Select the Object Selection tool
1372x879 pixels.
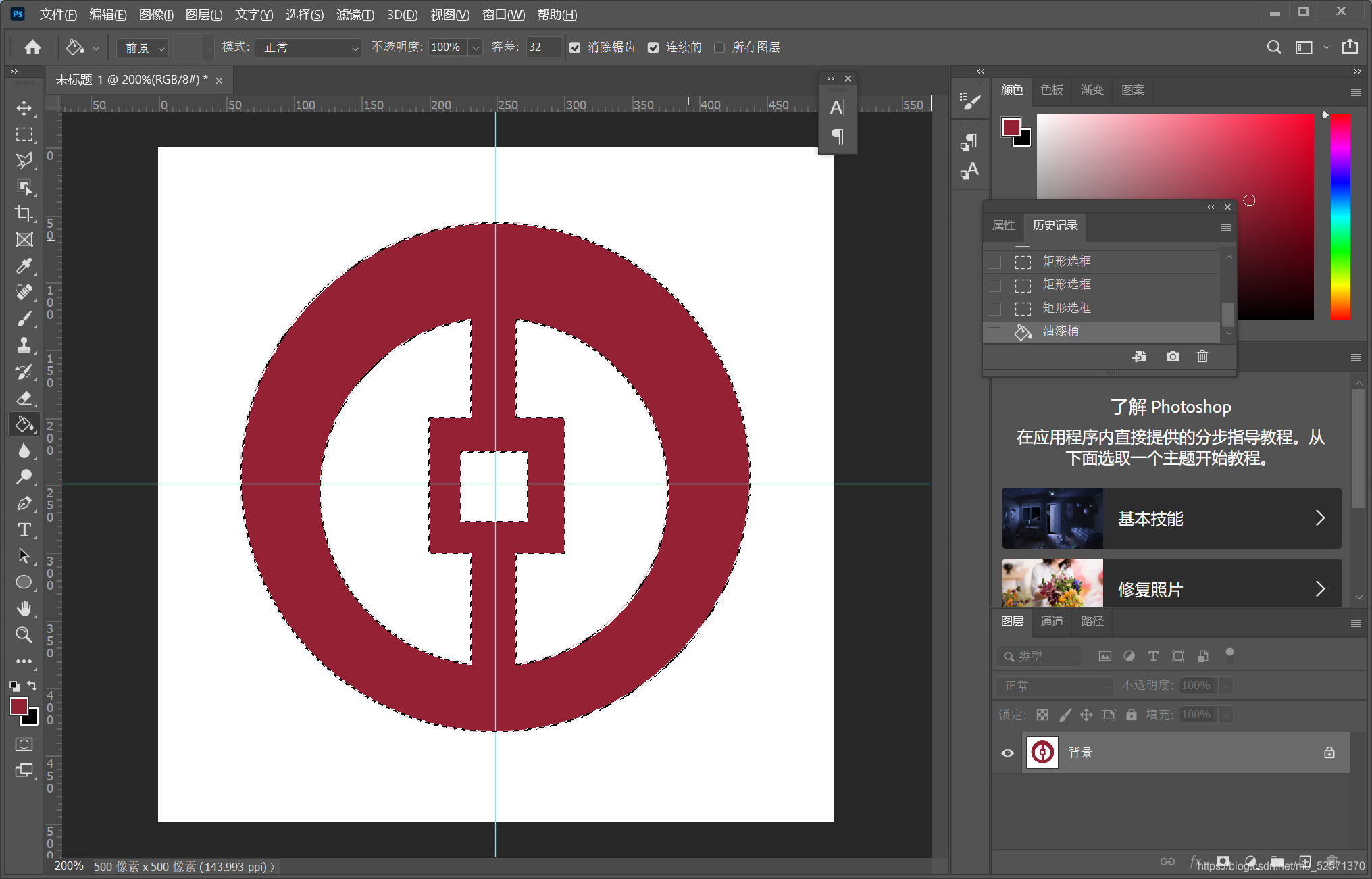24,187
